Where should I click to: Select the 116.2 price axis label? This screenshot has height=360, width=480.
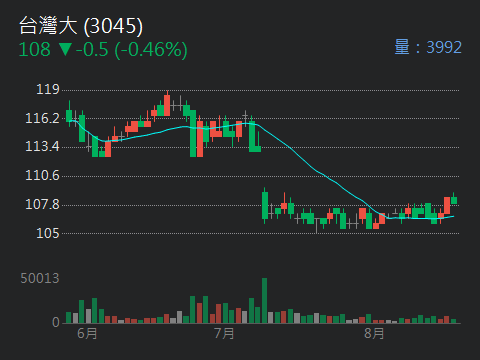(x=42, y=118)
